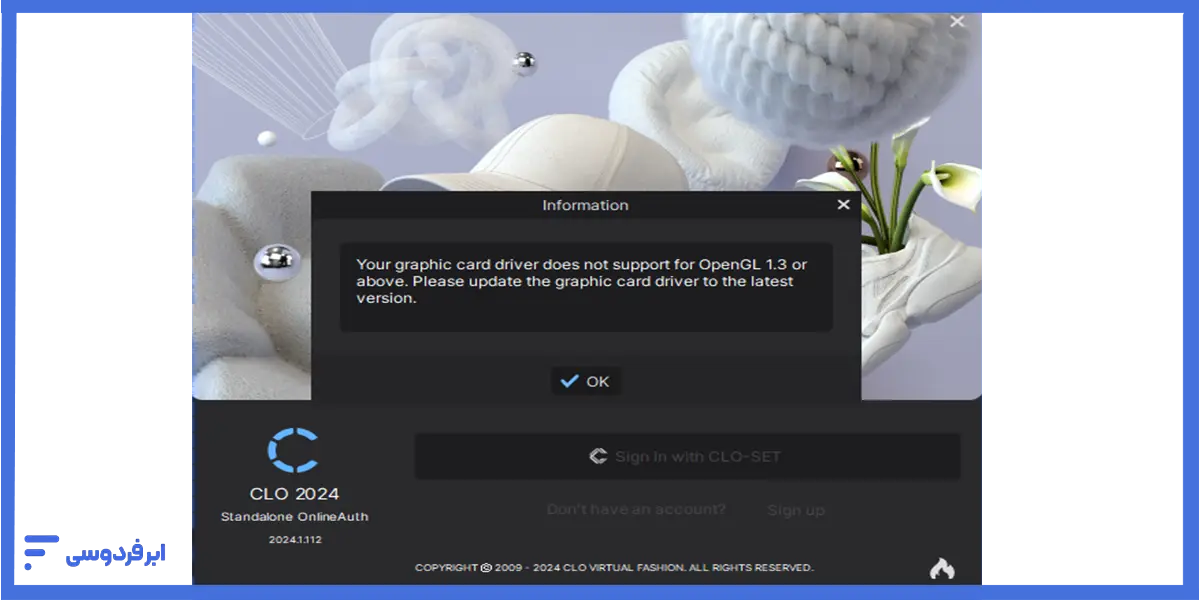Click Sign in with CLO-SET button
Screen dimensions: 1200x600
(687, 456)
